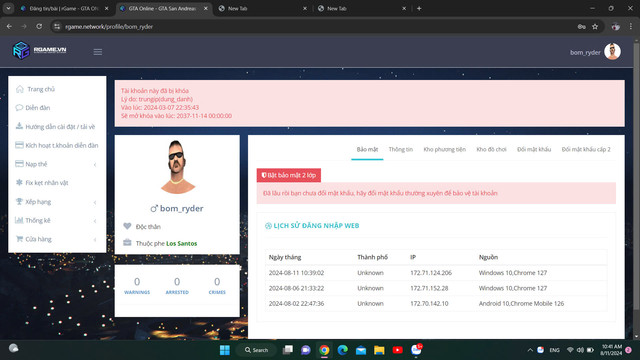Go back with the browser back arrow

(9, 27)
